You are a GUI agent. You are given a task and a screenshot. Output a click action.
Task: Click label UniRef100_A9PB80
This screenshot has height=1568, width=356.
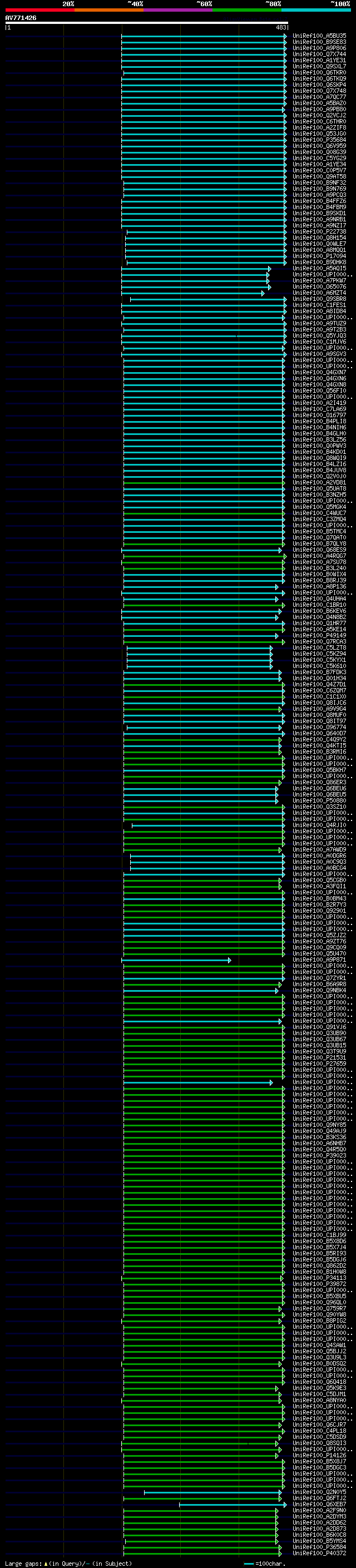point(319,109)
